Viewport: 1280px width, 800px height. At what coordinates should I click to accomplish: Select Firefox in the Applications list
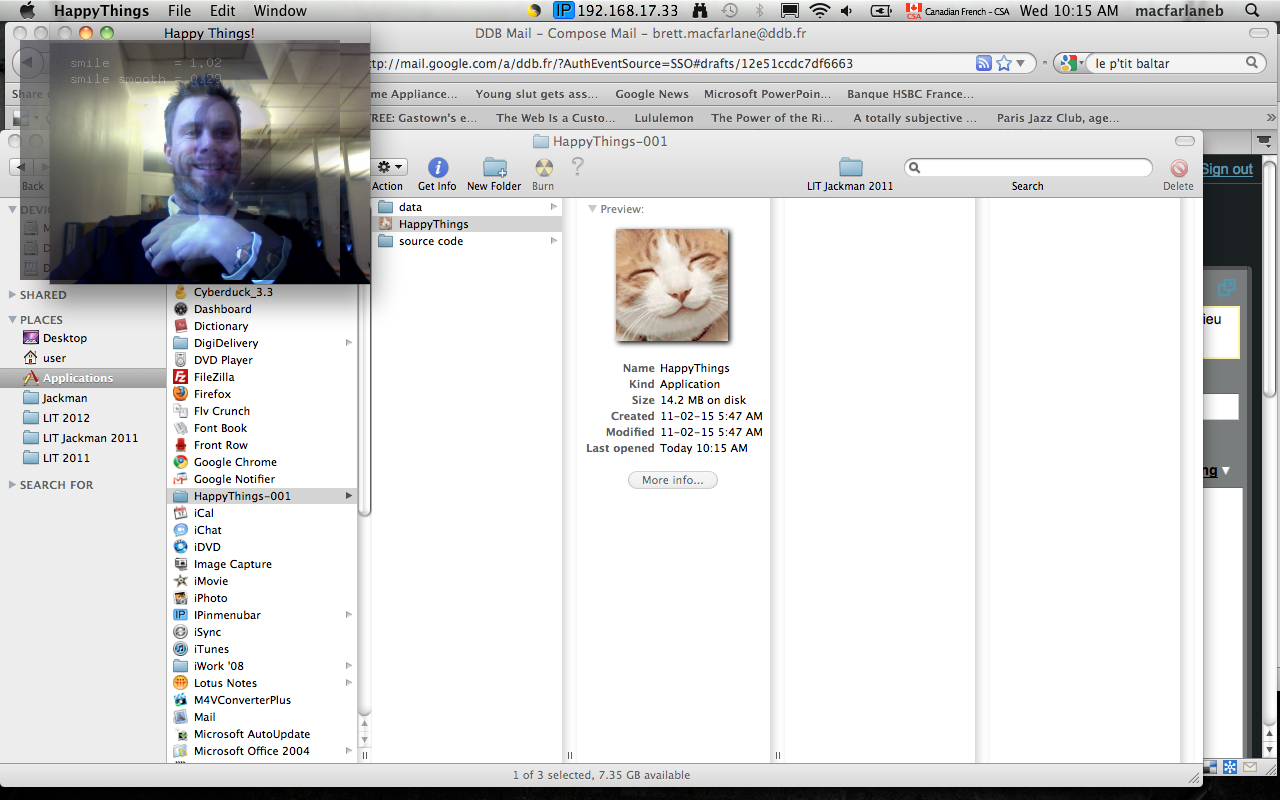pos(212,394)
